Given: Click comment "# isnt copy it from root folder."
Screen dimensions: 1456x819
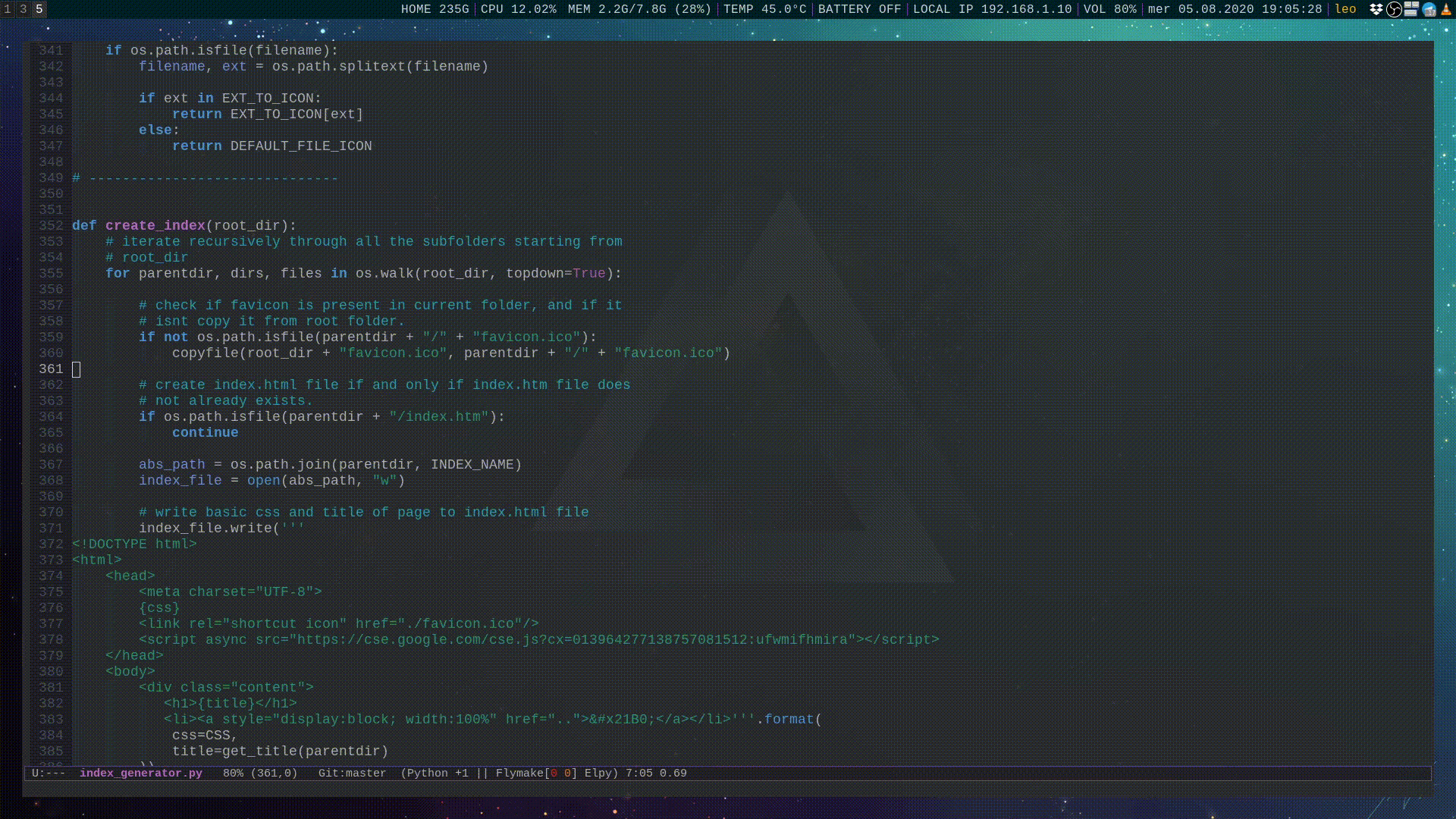Looking at the screenshot, I should click(272, 322).
